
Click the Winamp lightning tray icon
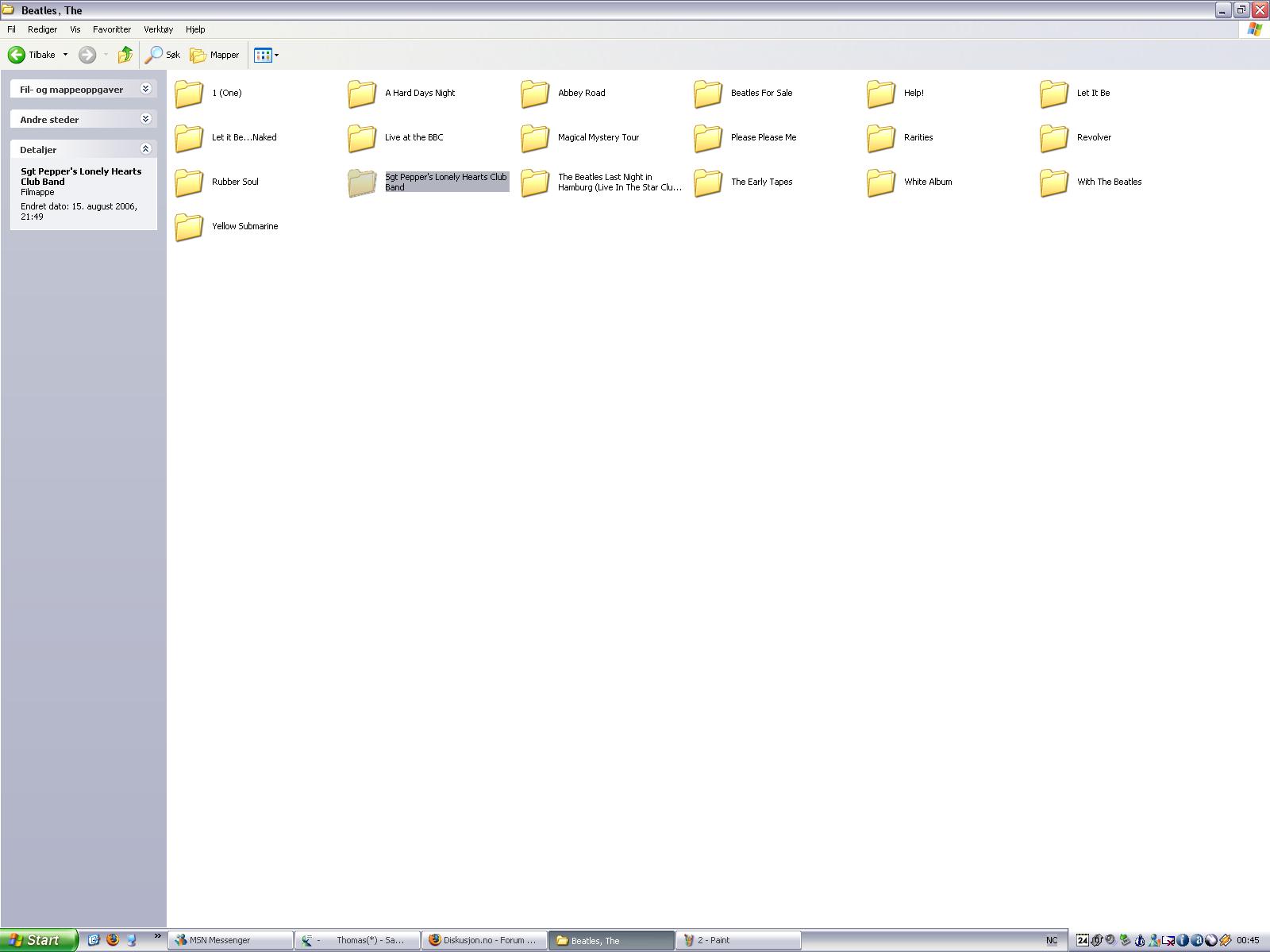(1226, 940)
